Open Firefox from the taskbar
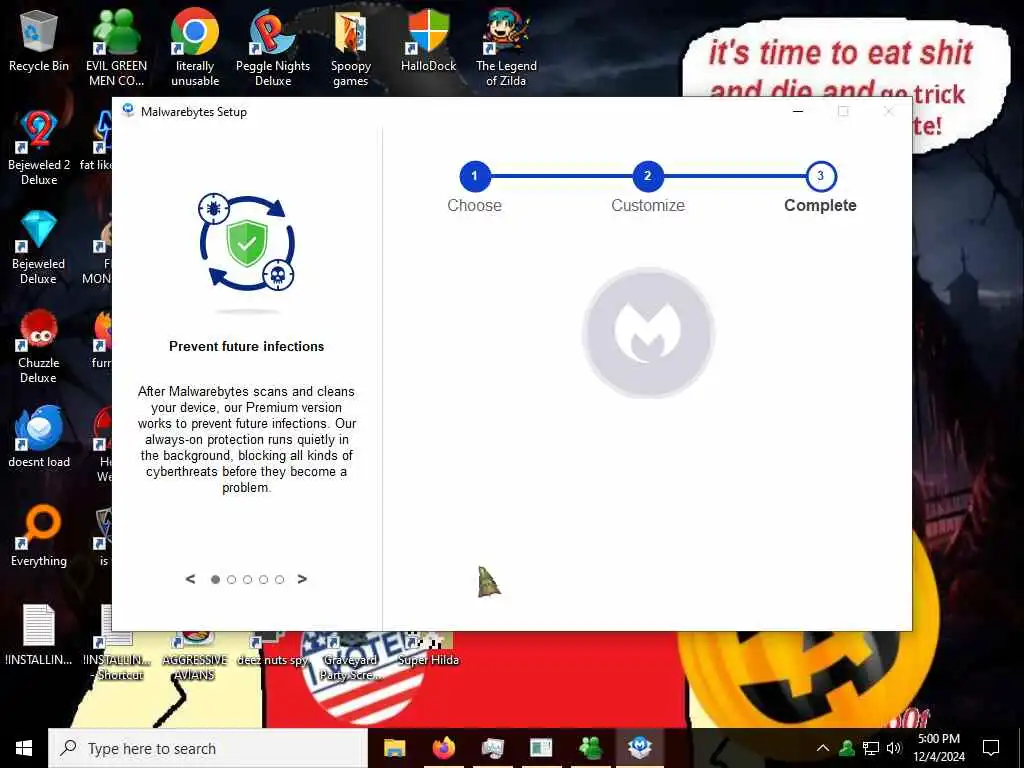 pos(443,748)
